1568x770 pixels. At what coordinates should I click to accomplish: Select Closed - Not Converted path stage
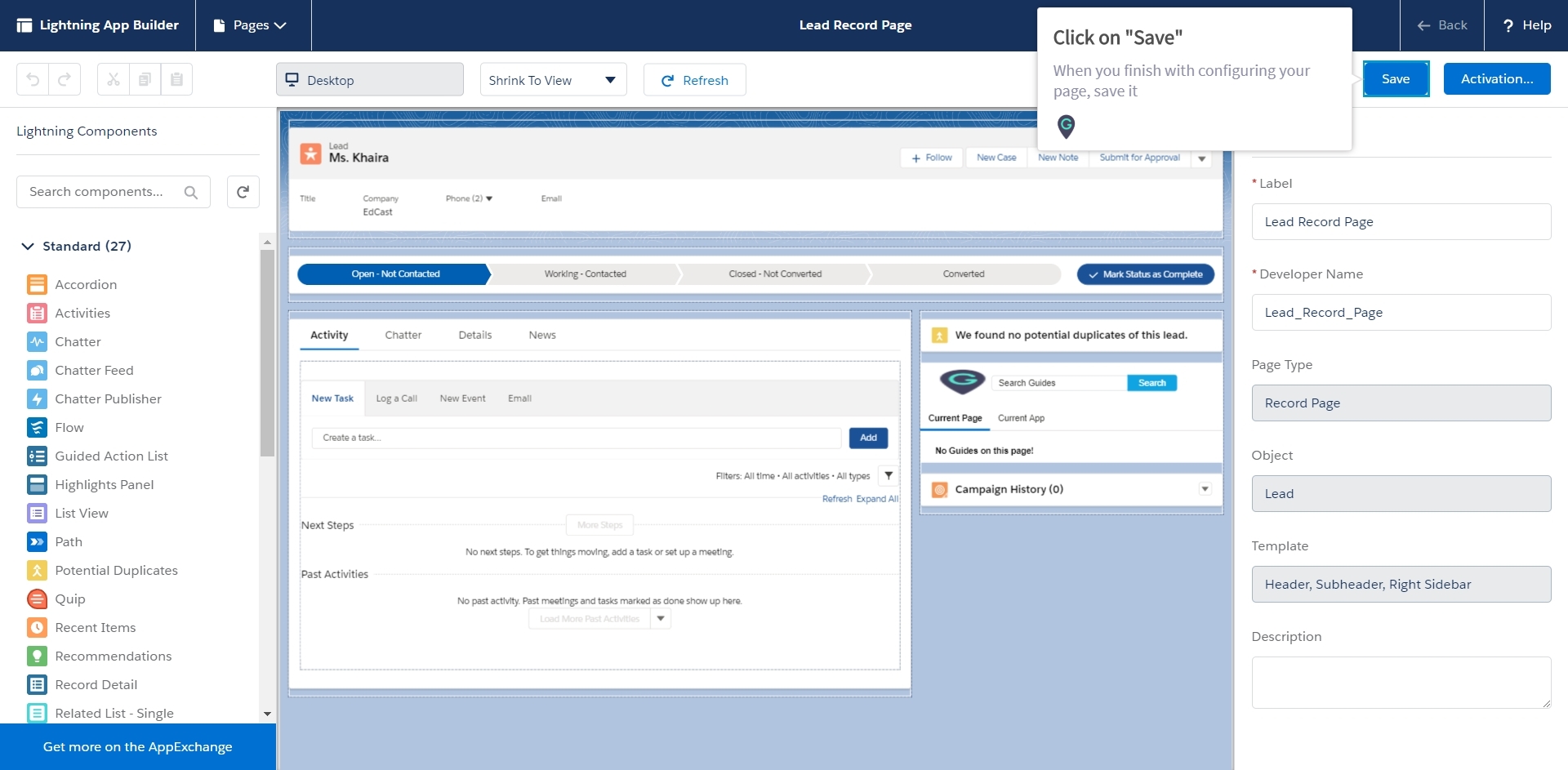pos(775,274)
